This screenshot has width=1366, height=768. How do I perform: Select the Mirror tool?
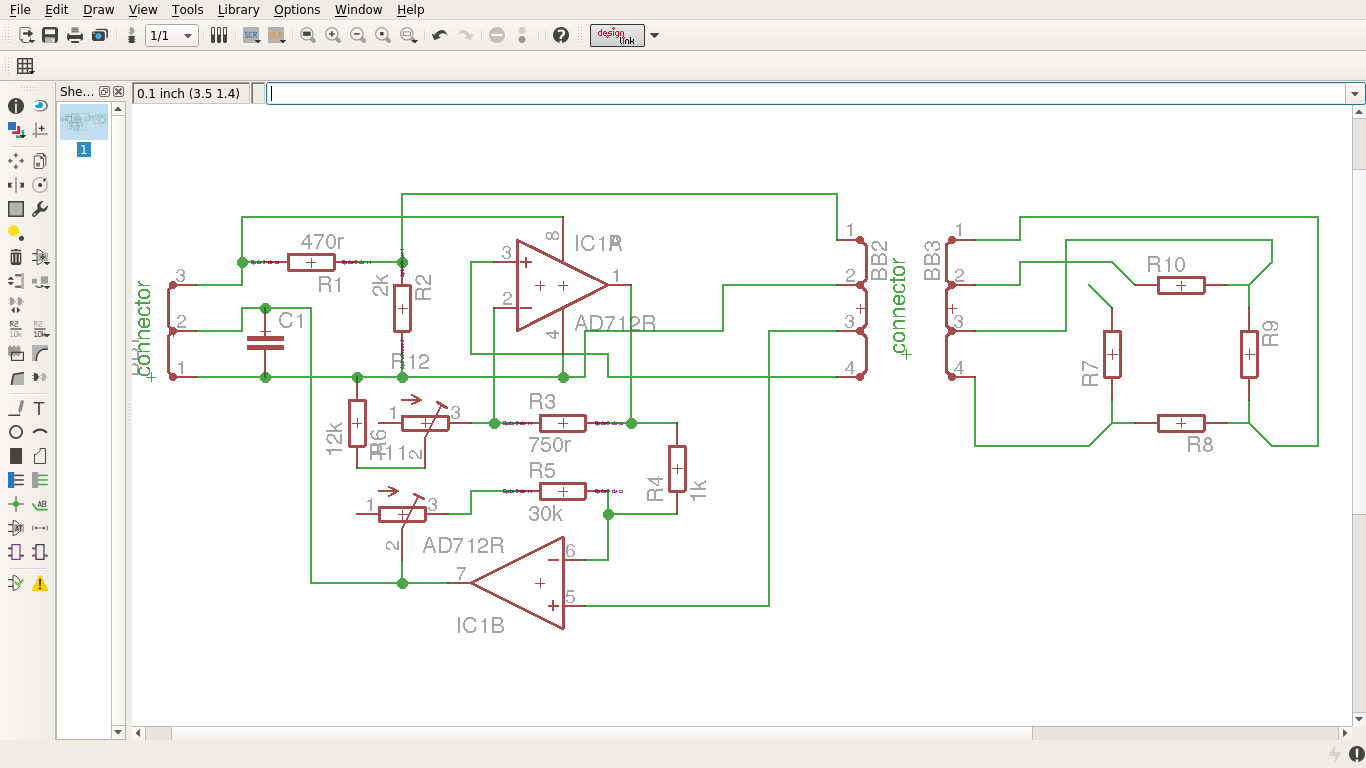point(16,185)
